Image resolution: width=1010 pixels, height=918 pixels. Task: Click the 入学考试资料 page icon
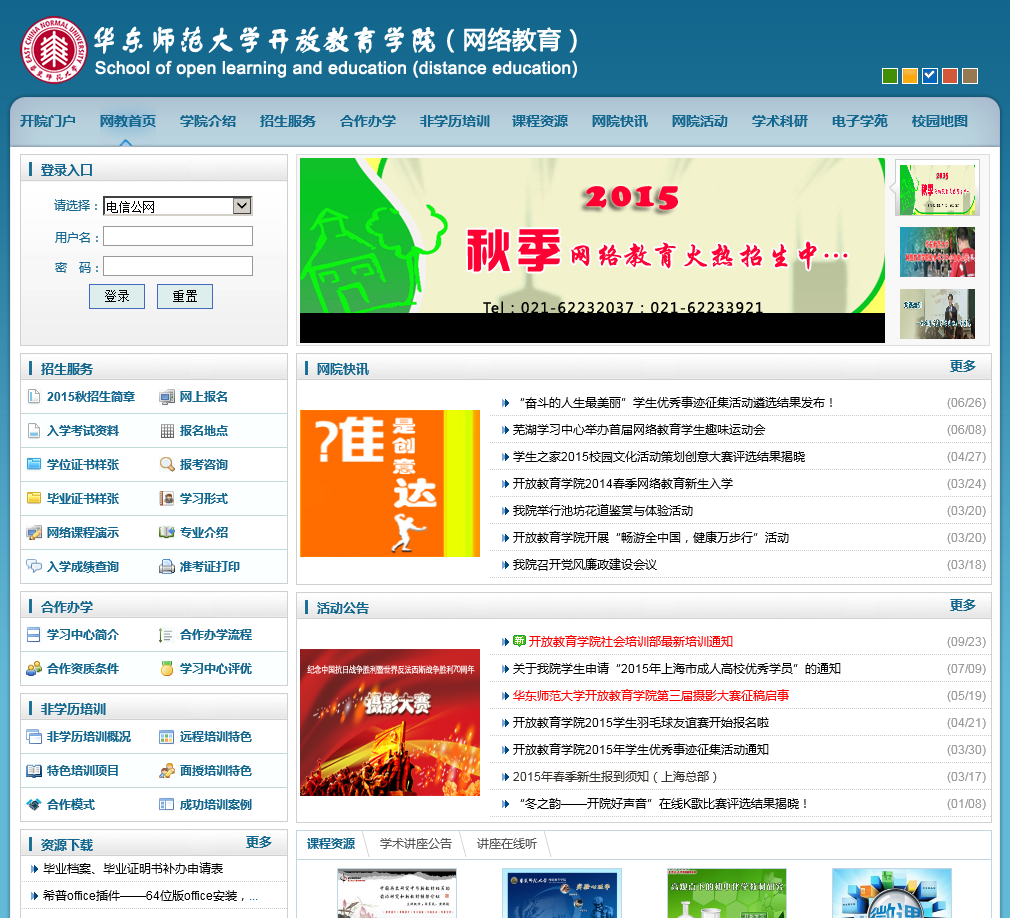coord(33,430)
